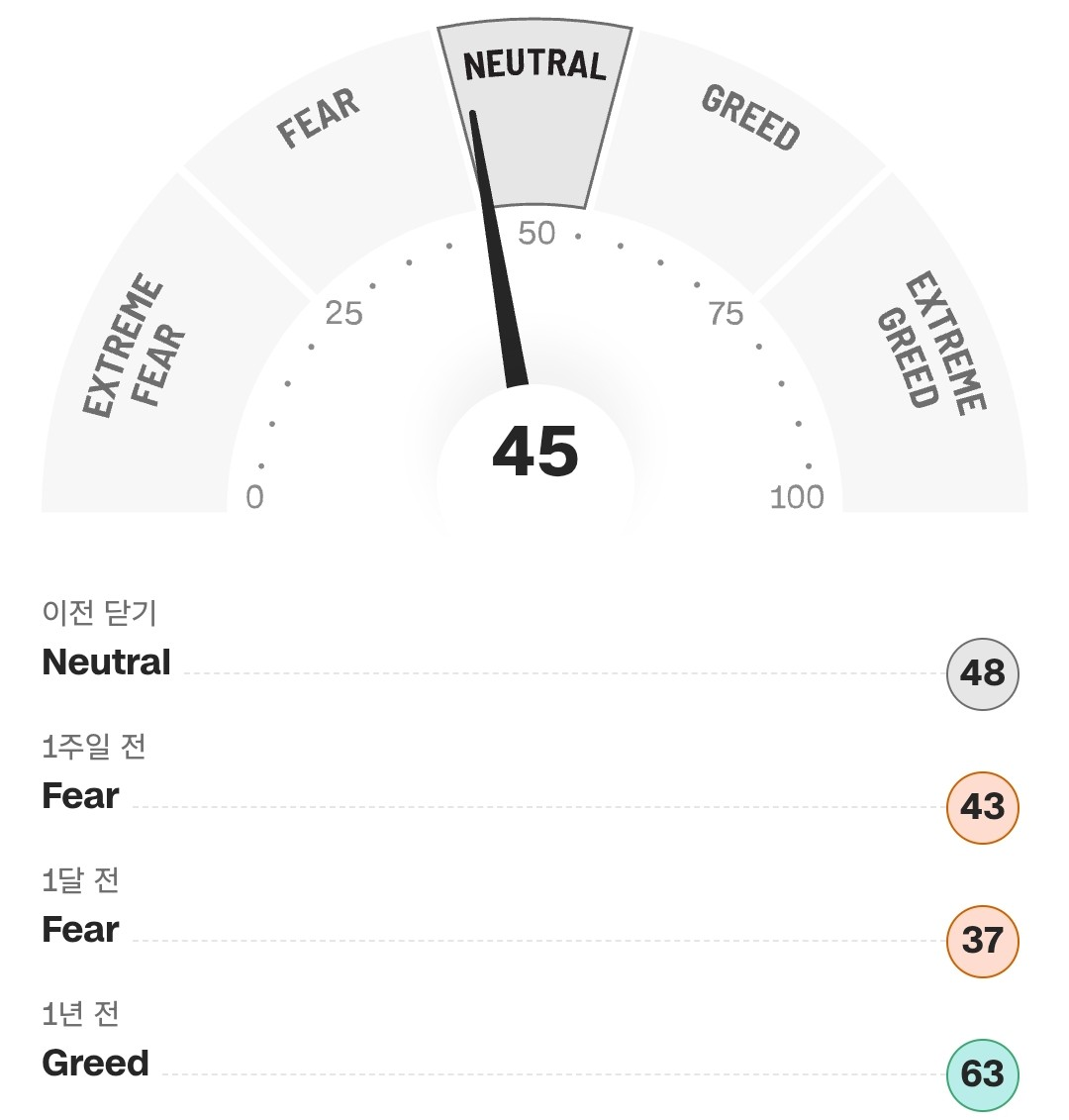This screenshot has height=1120, width=1069.
Task: Click the 75 tick label on gauge
Action: click(726, 314)
